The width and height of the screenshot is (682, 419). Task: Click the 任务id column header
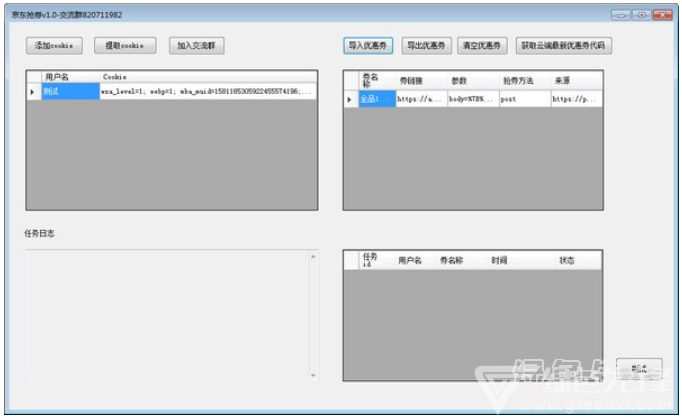click(376, 260)
